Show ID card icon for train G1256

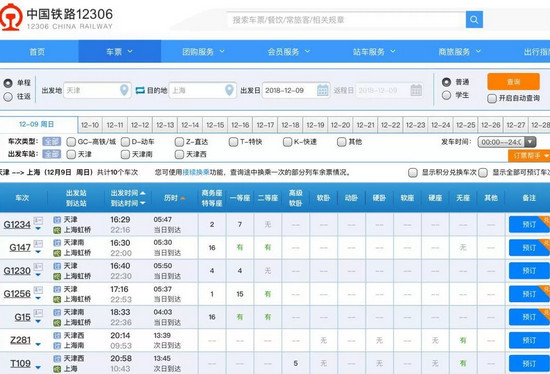point(38,290)
